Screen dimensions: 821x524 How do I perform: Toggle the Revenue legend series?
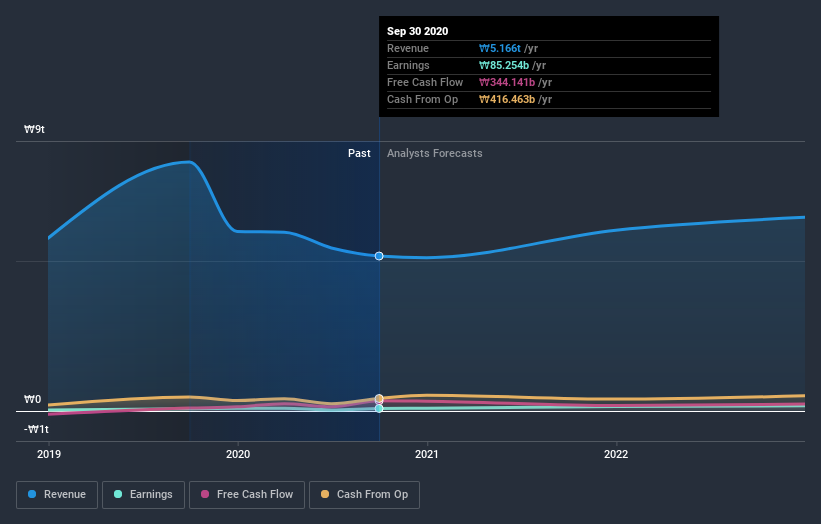click(57, 495)
